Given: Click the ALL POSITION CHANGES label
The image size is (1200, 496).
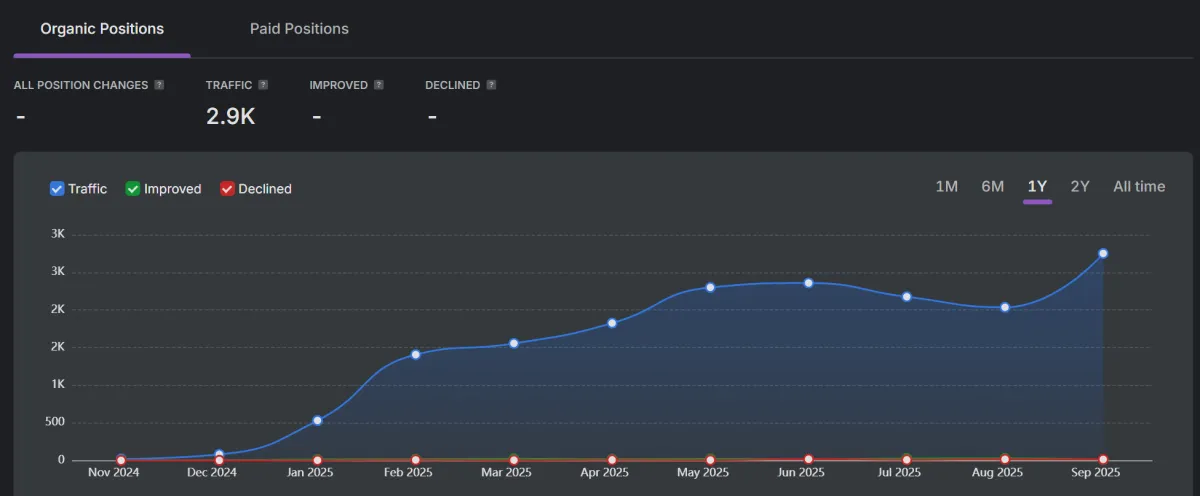Looking at the screenshot, I should [x=81, y=85].
